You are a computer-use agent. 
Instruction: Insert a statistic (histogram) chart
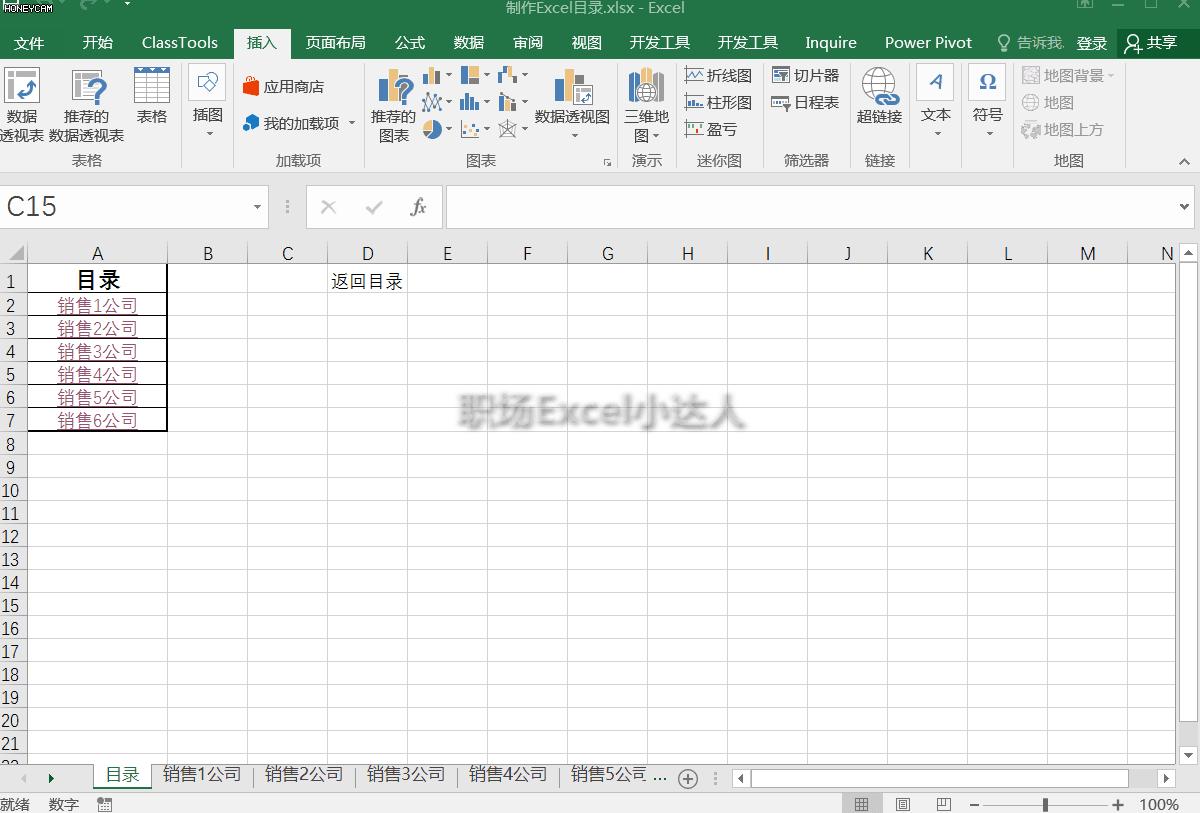click(x=475, y=102)
